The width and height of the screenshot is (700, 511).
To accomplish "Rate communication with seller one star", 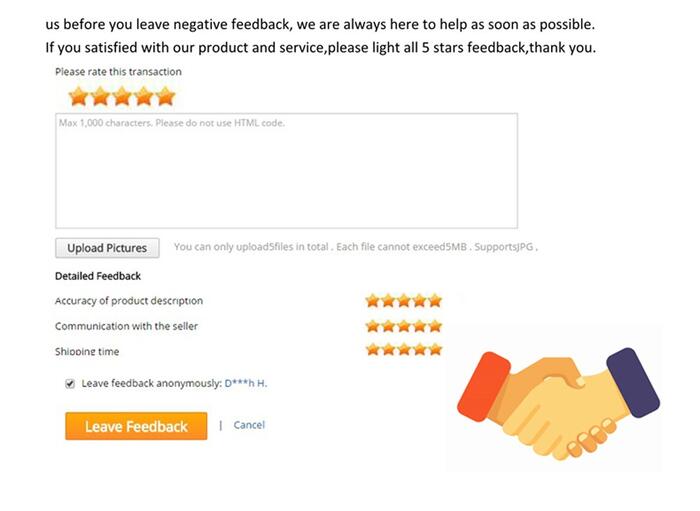I will coord(372,326).
